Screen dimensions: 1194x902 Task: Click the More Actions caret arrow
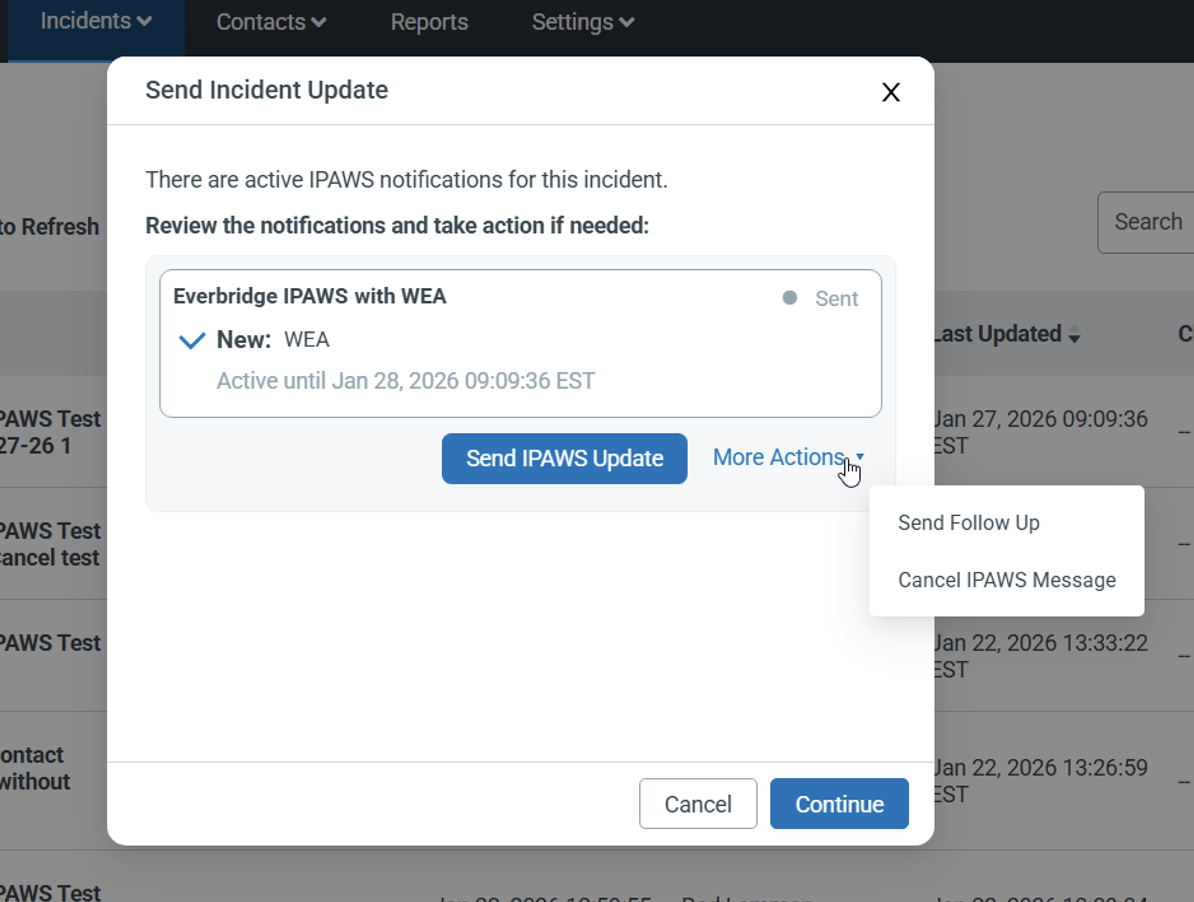860,458
